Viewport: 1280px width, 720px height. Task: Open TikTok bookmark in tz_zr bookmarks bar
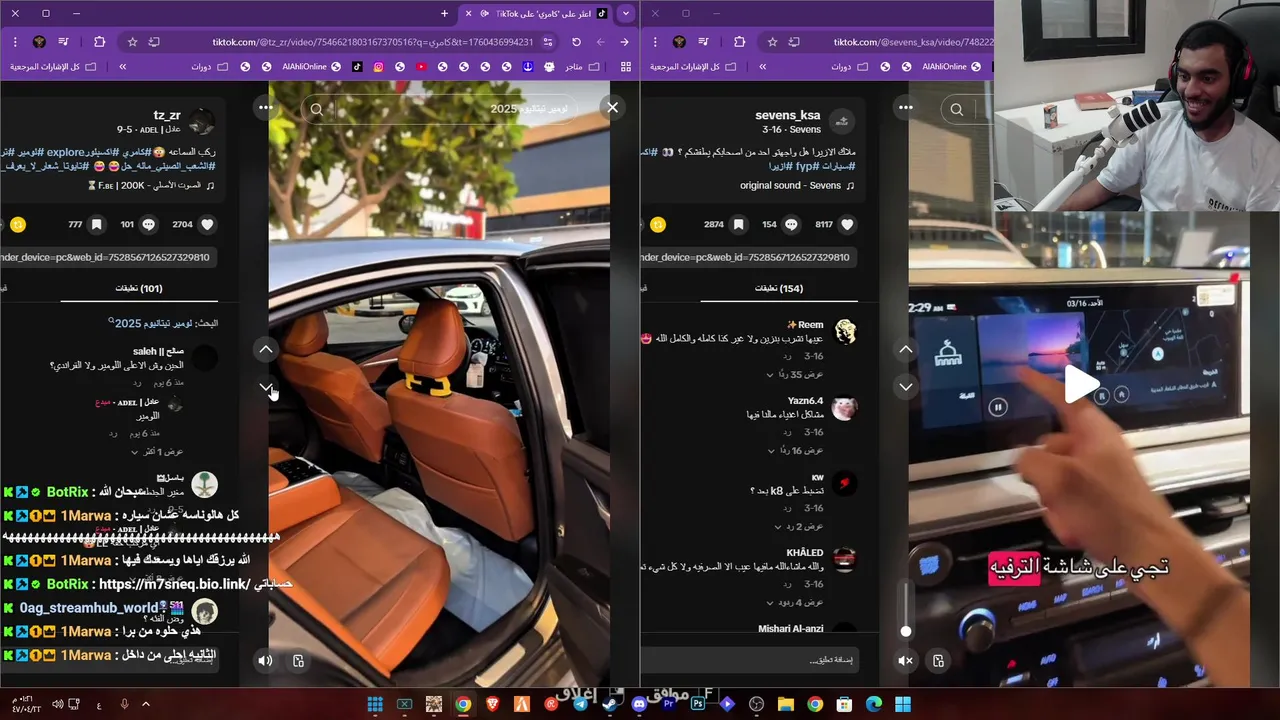click(357, 67)
